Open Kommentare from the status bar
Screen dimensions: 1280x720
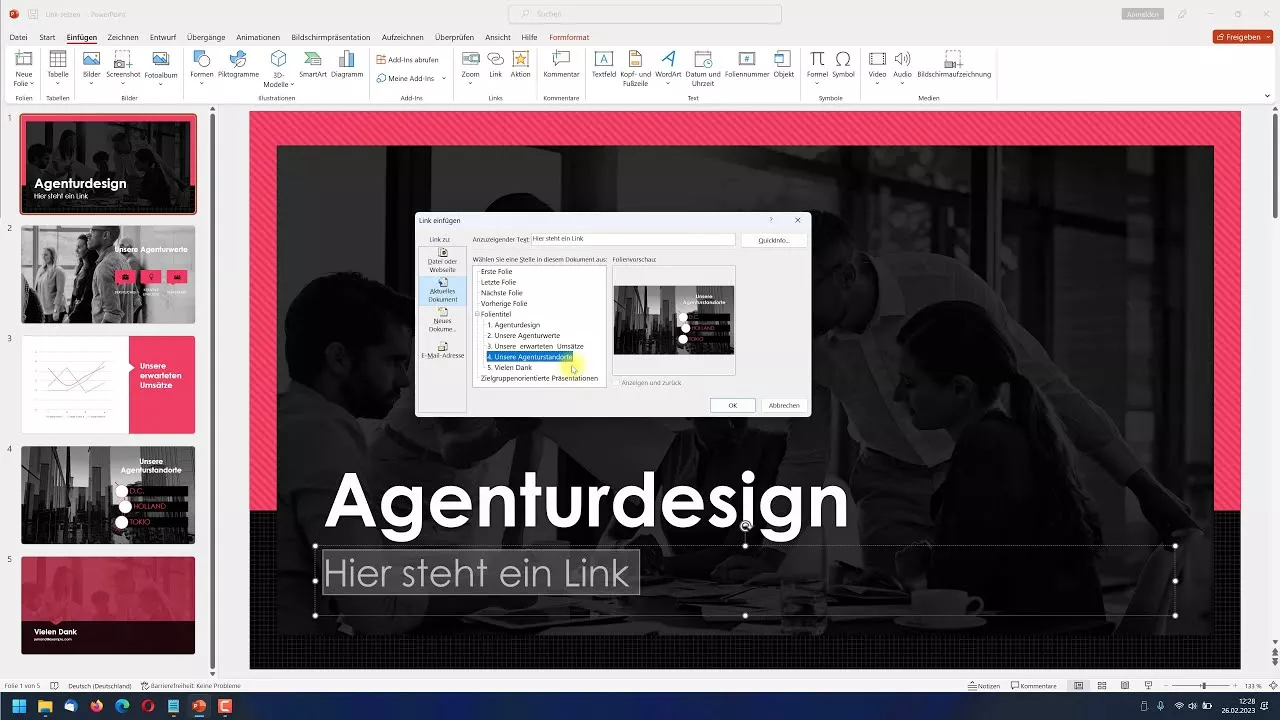tap(1034, 686)
